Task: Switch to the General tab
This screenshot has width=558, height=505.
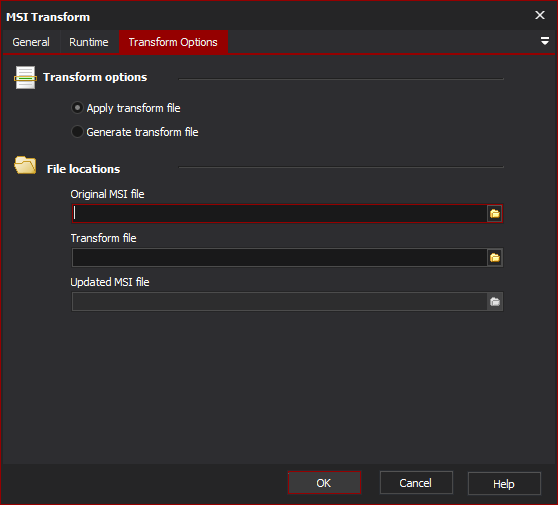Action: click(31, 42)
